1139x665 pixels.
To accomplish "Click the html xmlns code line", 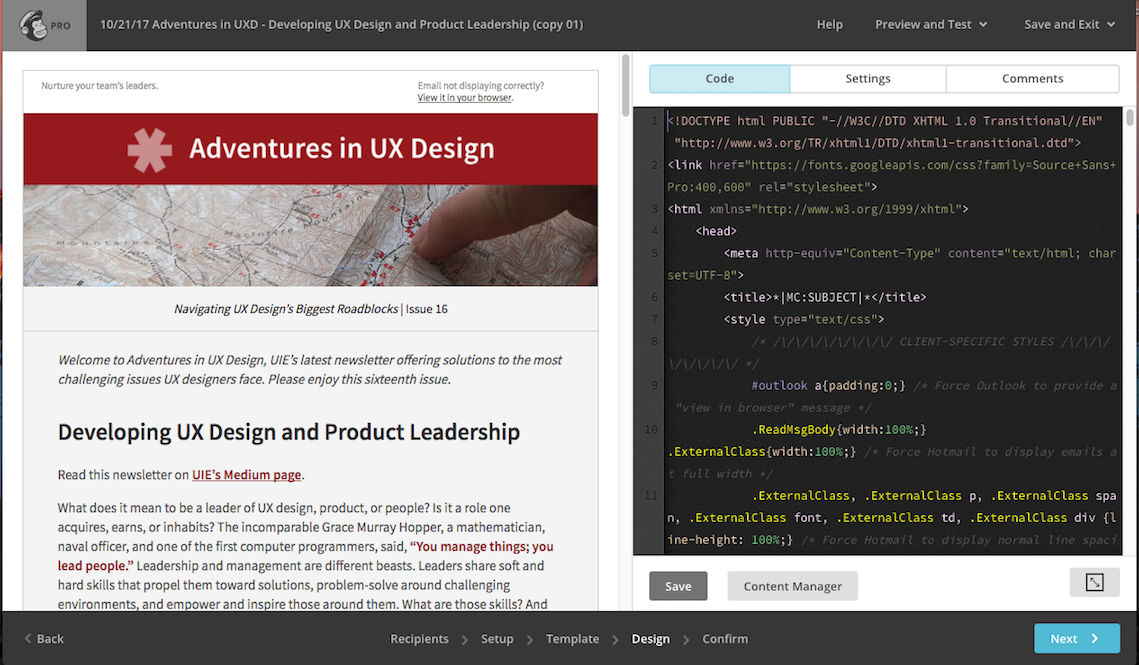I will pos(818,209).
